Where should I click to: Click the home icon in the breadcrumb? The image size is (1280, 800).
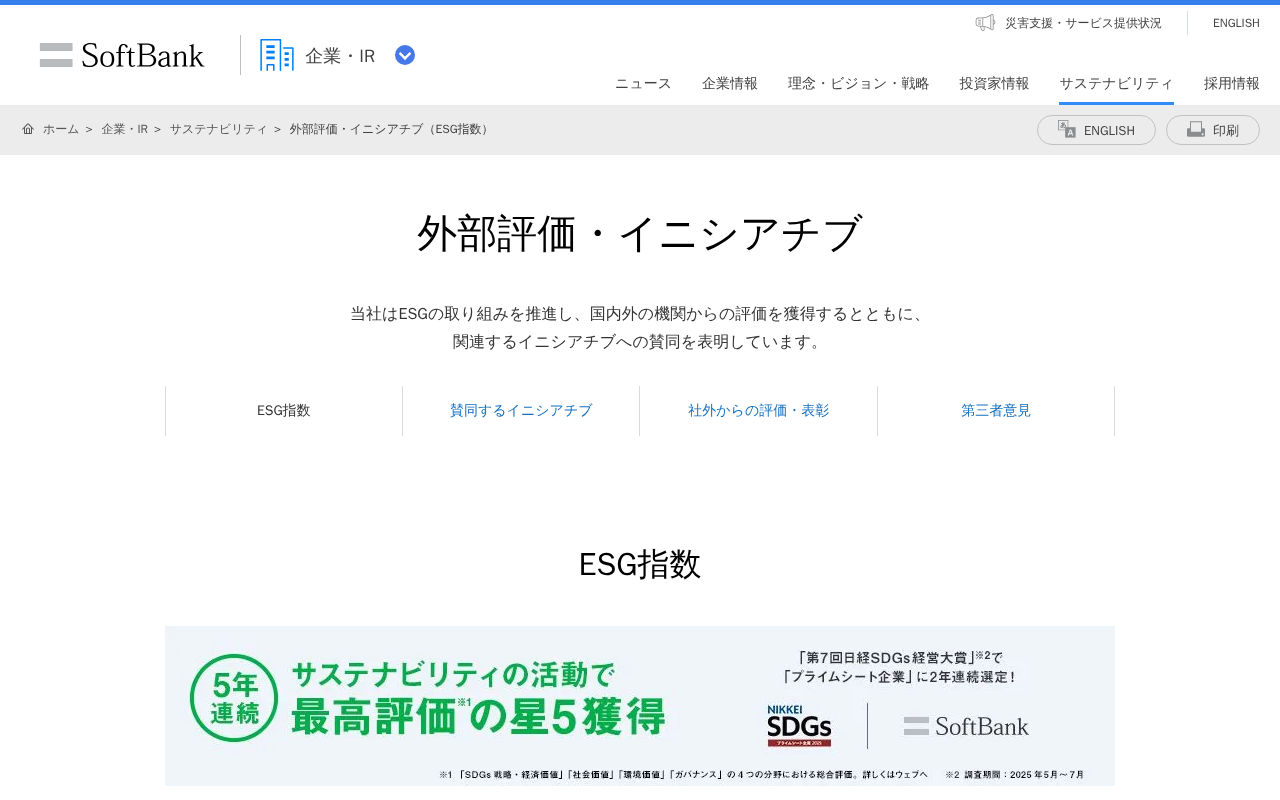pyautogui.click(x=28, y=129)
